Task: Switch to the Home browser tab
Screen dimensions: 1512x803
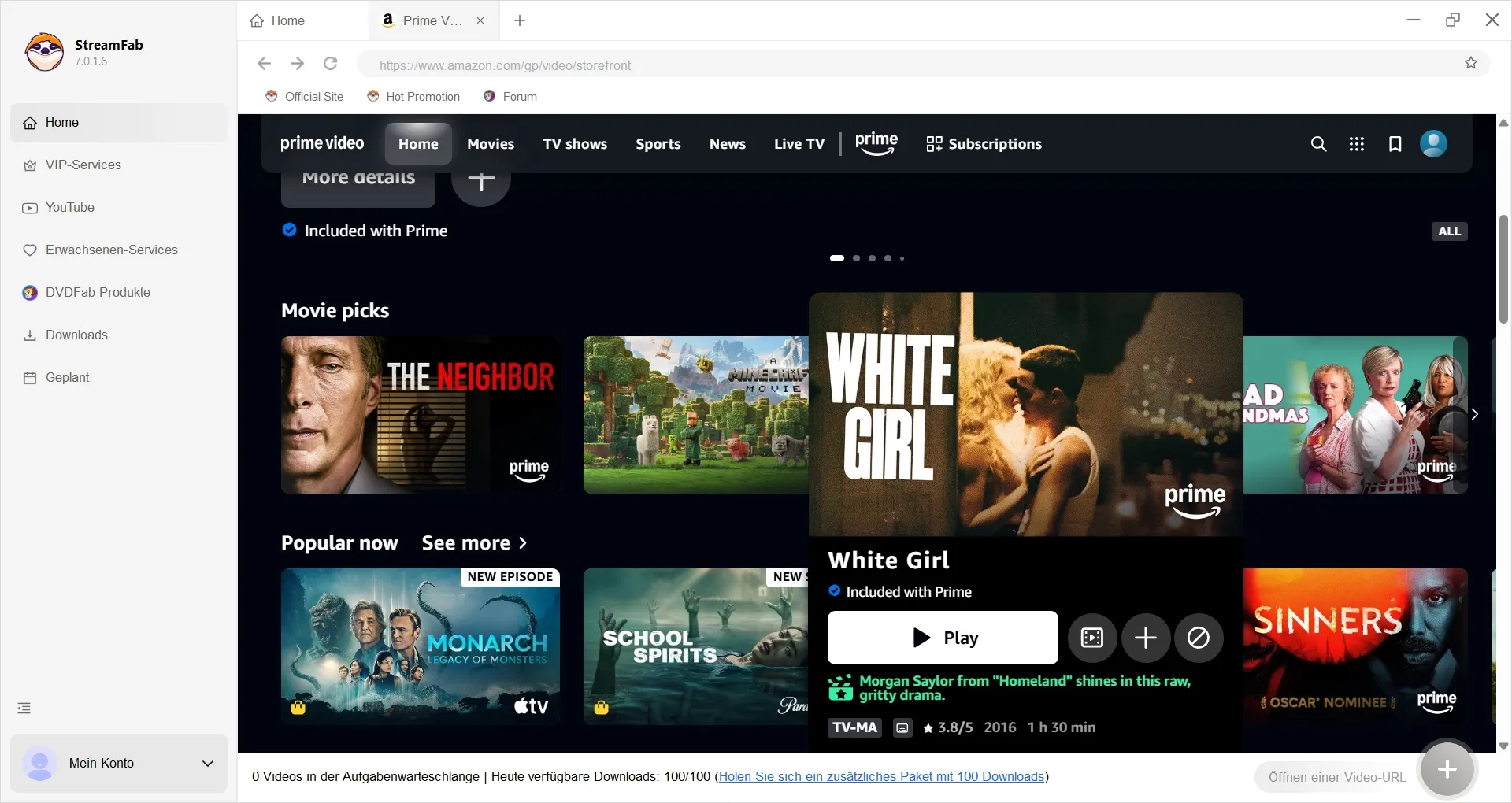Action: coord(287,20)
